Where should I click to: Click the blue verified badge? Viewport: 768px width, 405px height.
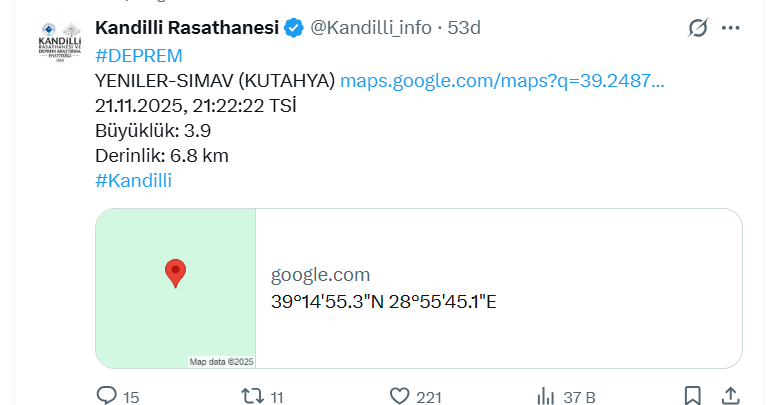click(x=294, y=28)
